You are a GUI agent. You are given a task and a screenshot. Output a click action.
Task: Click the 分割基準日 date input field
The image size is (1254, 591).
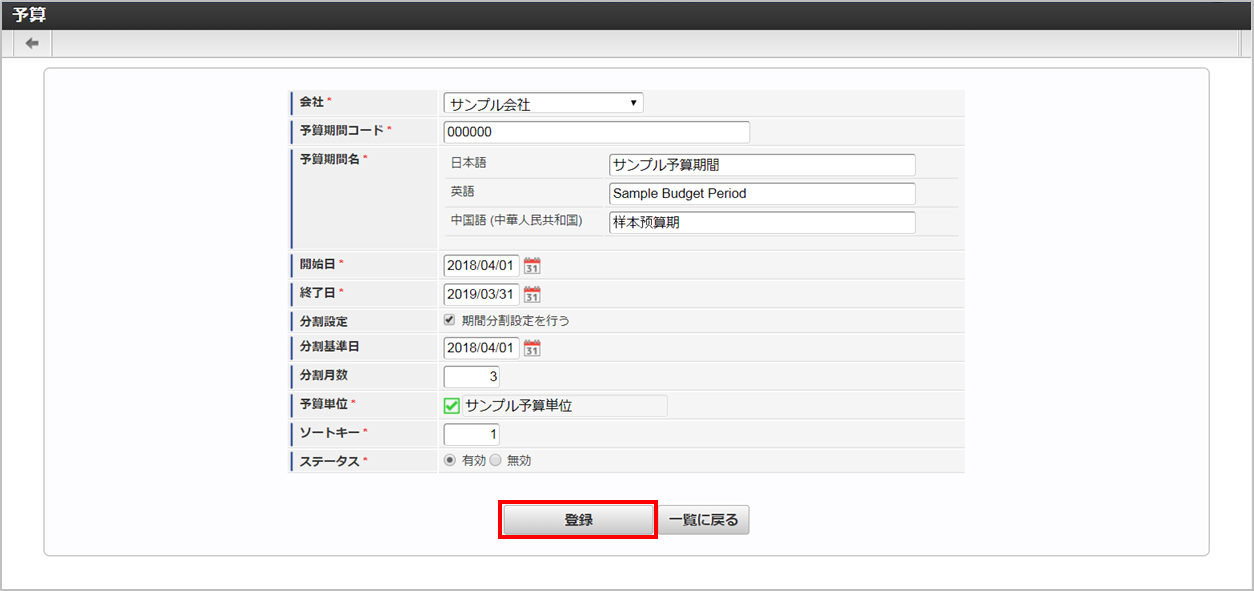coord(482,348)
